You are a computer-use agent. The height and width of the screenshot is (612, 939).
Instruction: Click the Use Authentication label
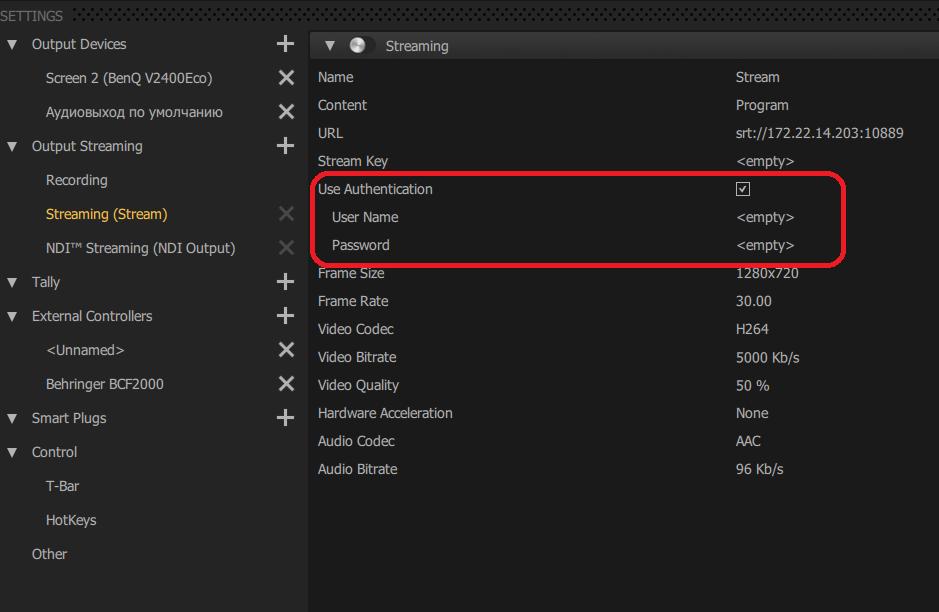[375, 189]
